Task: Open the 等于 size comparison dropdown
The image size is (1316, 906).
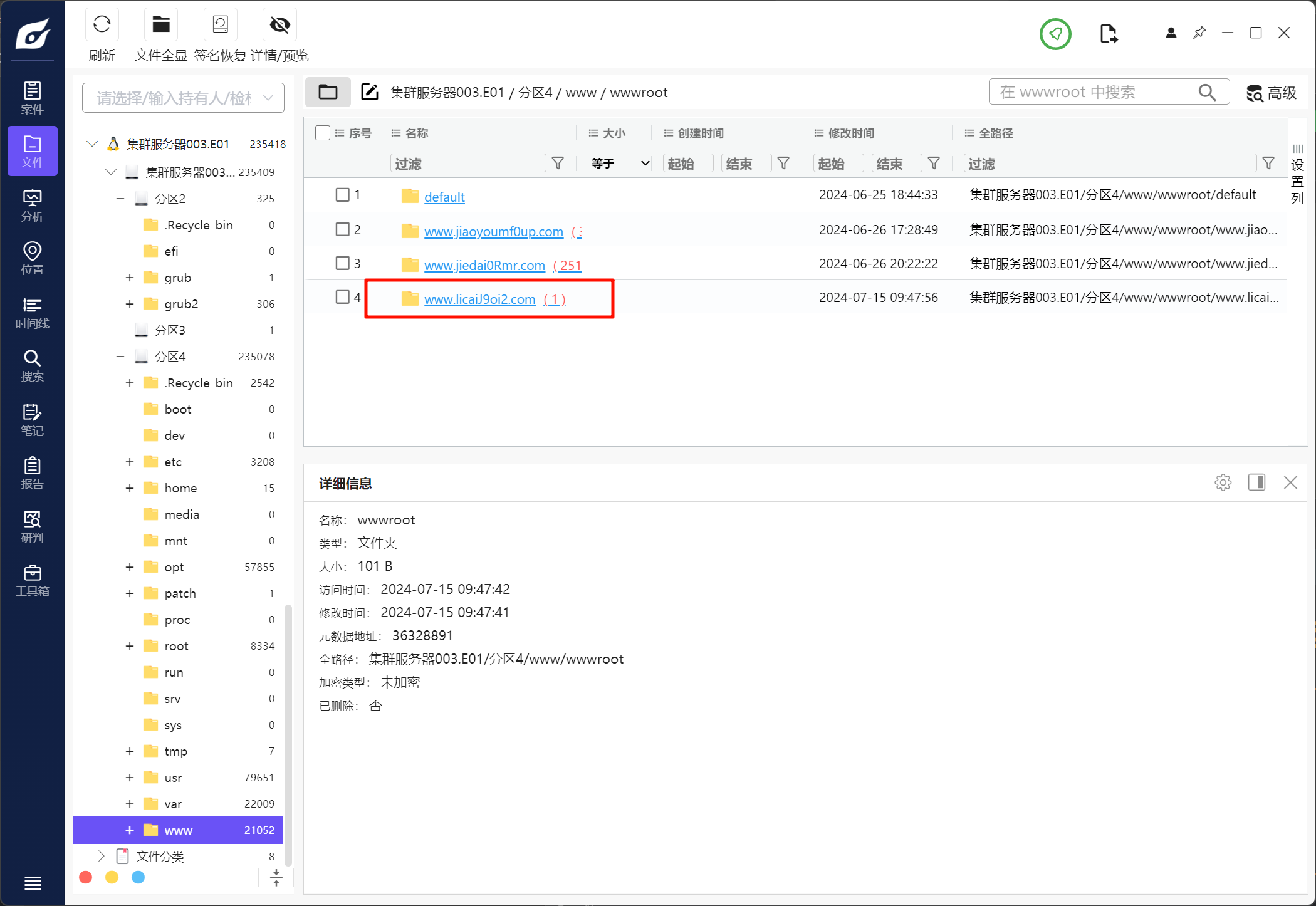Action: [x=619, y=164]
